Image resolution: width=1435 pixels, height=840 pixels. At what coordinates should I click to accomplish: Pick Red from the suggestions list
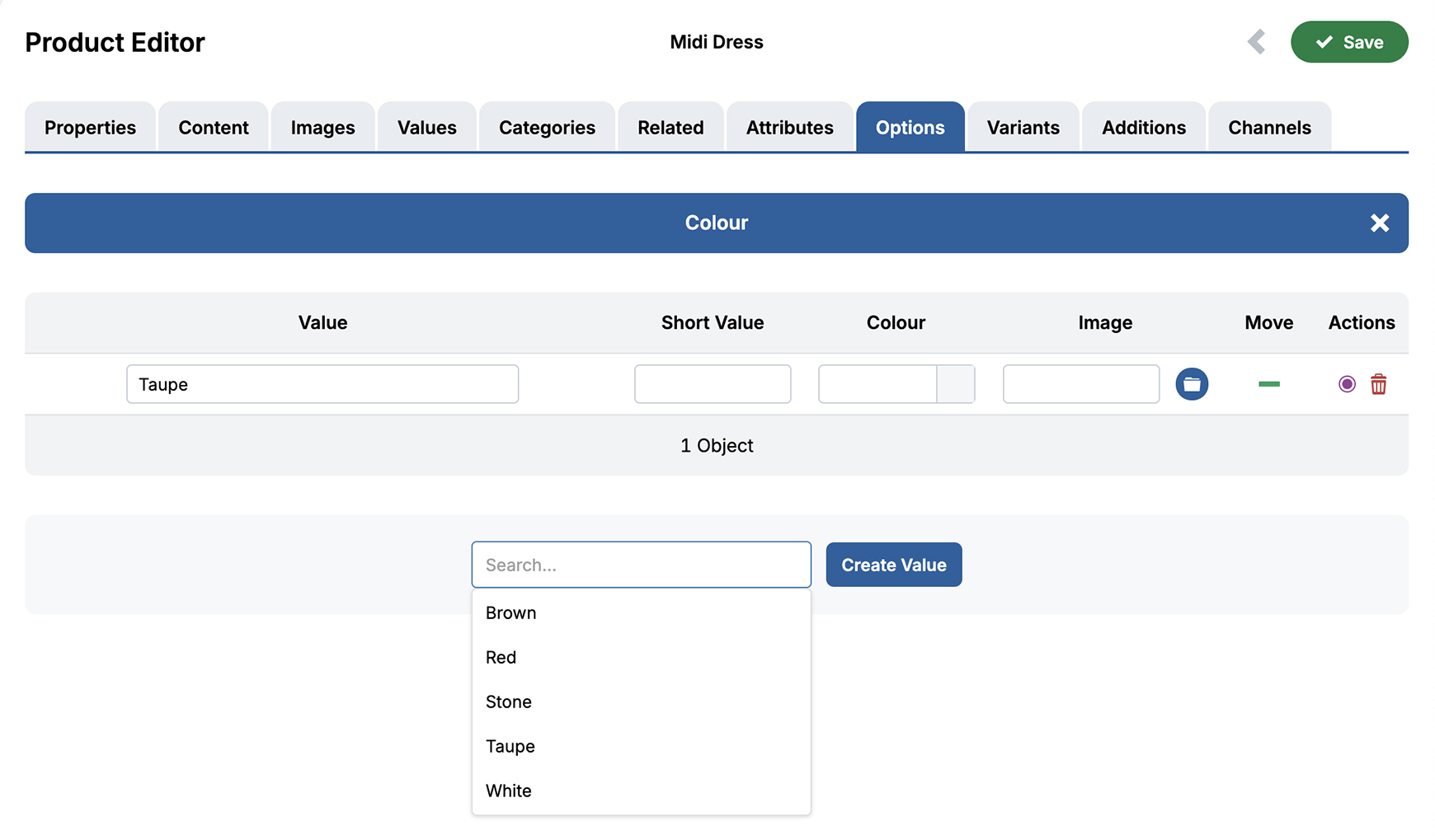point(501,657)
